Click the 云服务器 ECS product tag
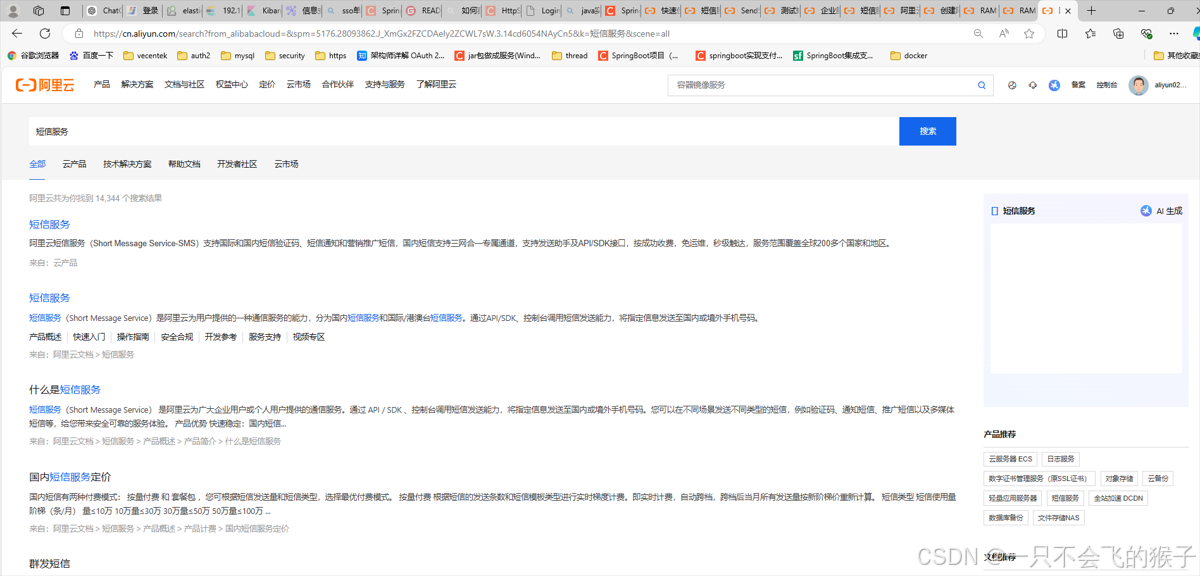The height and width of the screenshot is (576, 1200). (x=1010, y=459)
